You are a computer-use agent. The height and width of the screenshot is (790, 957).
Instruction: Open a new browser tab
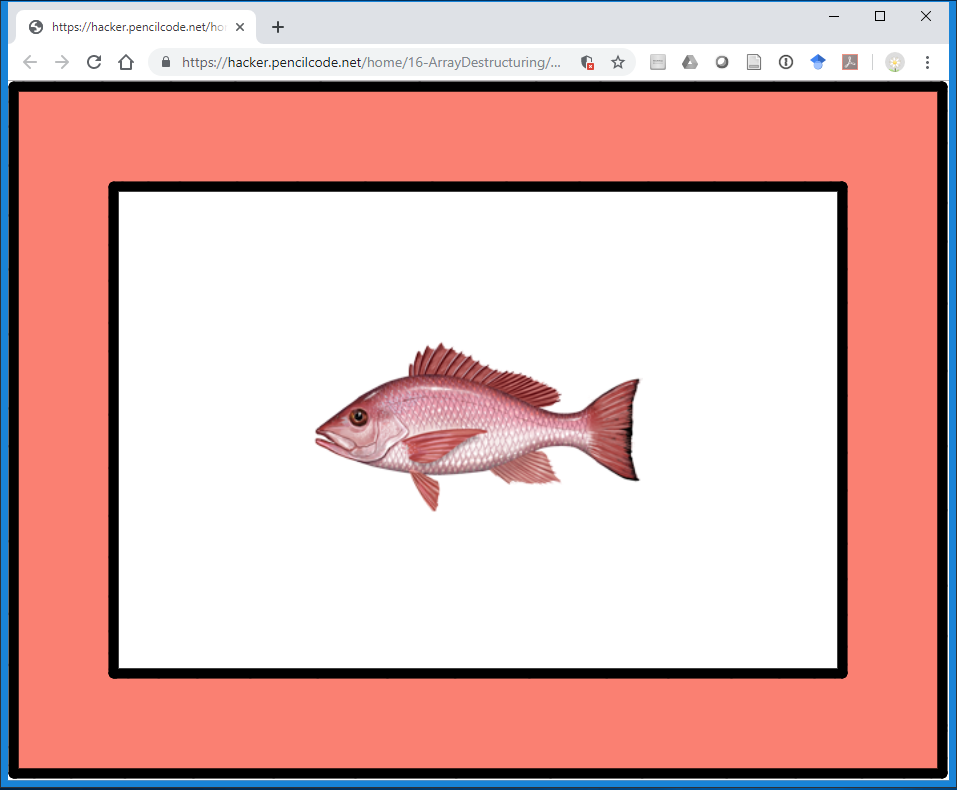tap(278, 27)
